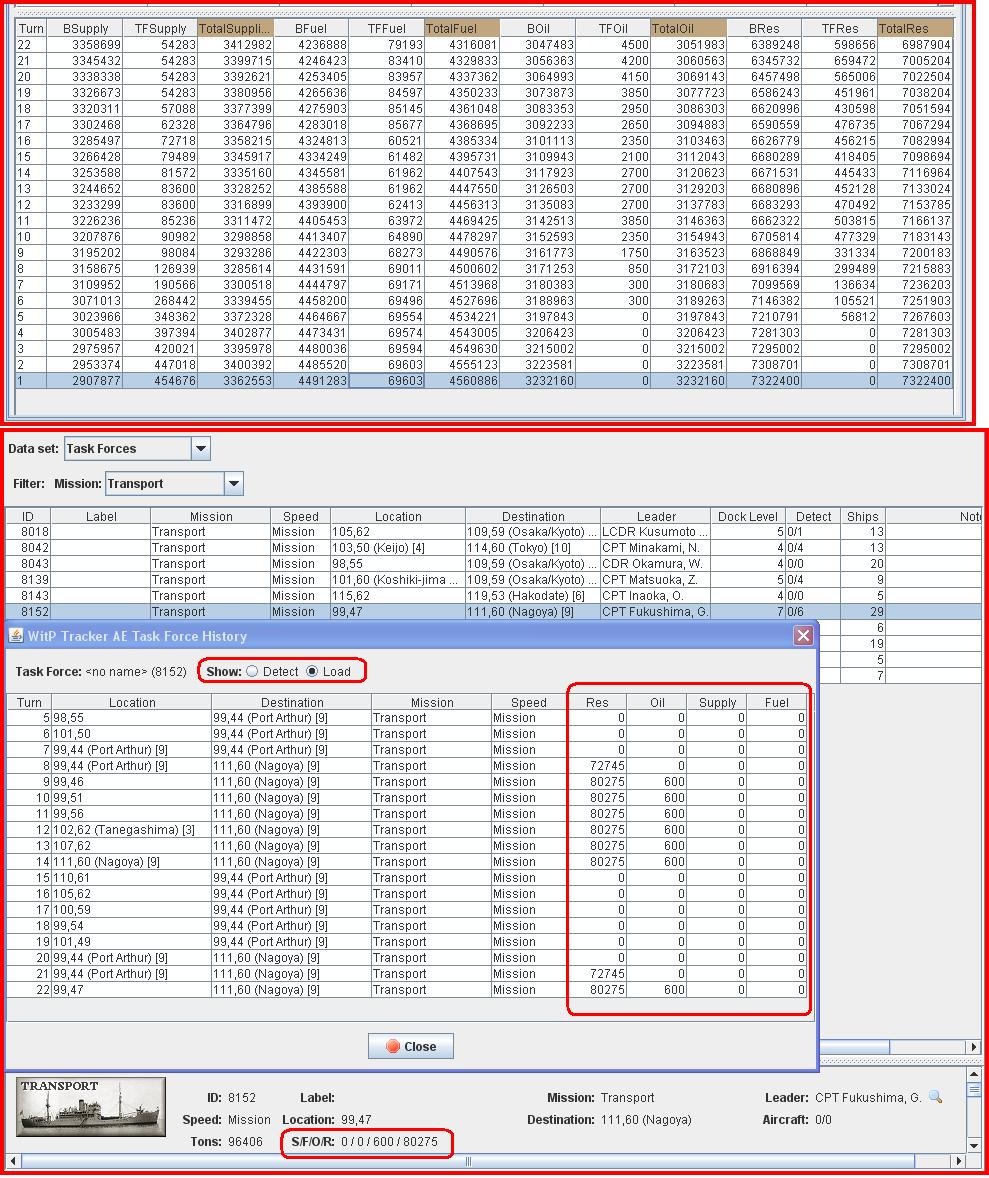Select task force 8018 row

494,532
